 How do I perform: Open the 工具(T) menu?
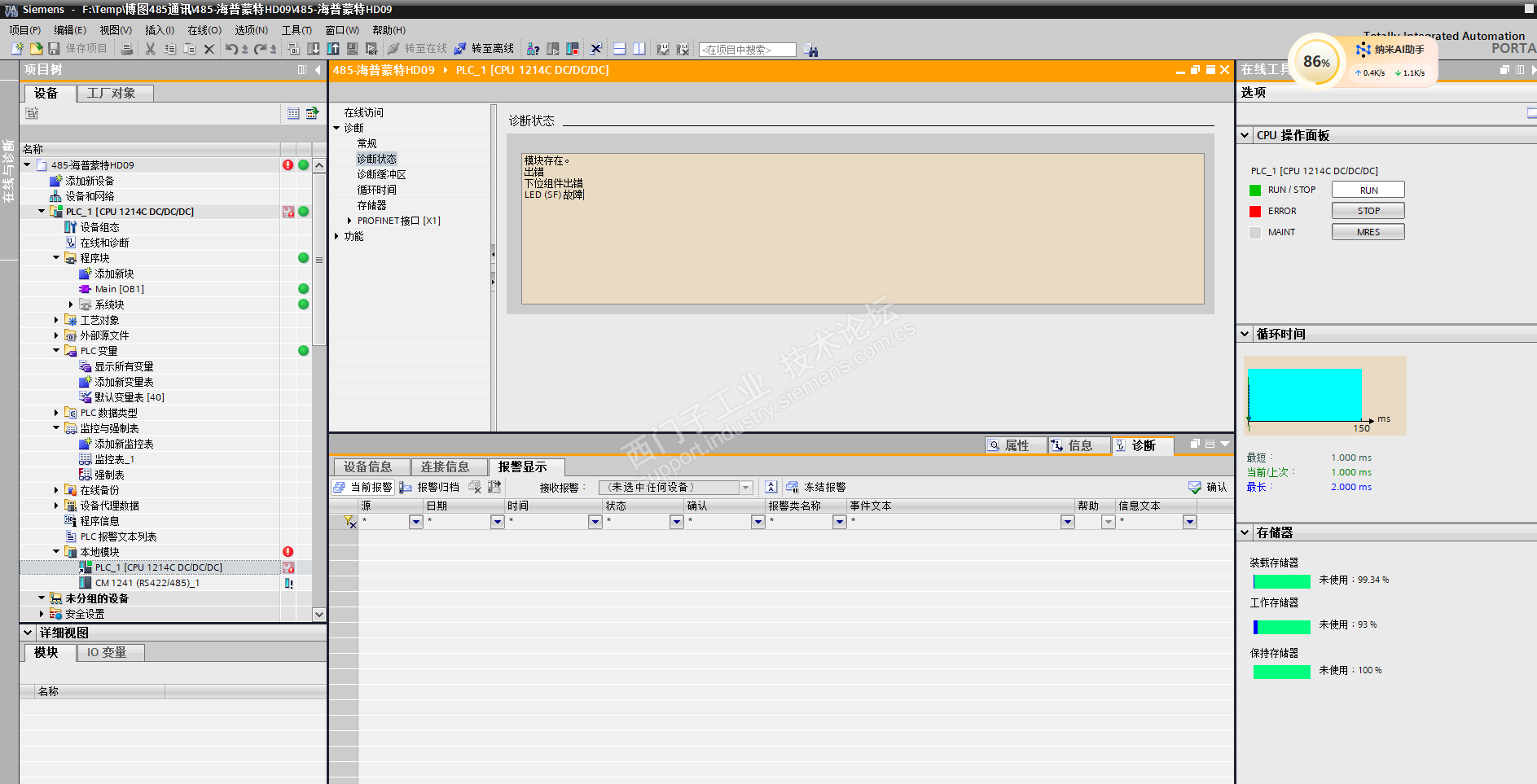(296, 30)
